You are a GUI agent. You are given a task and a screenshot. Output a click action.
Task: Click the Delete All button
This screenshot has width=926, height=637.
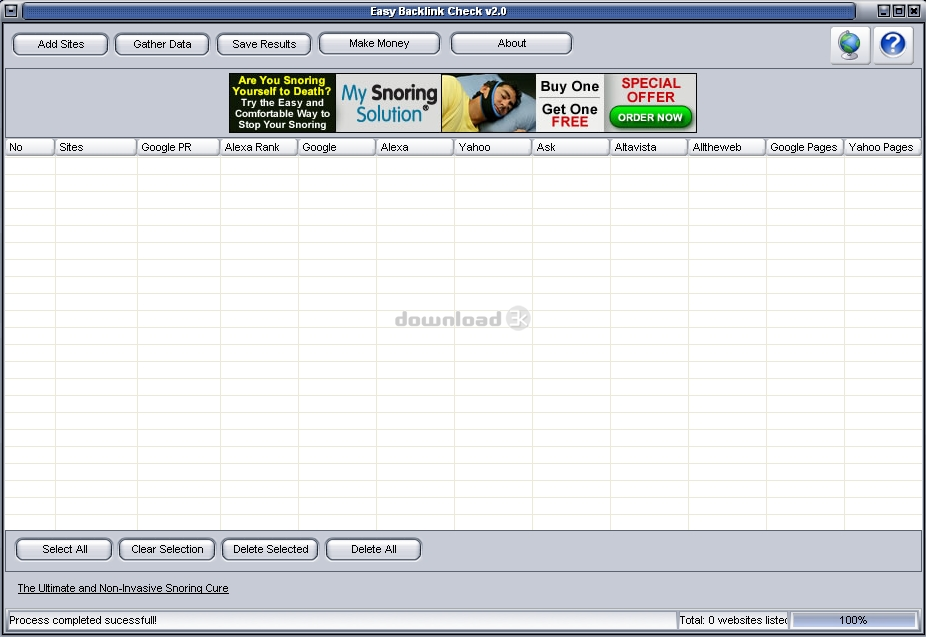(374, 549)
